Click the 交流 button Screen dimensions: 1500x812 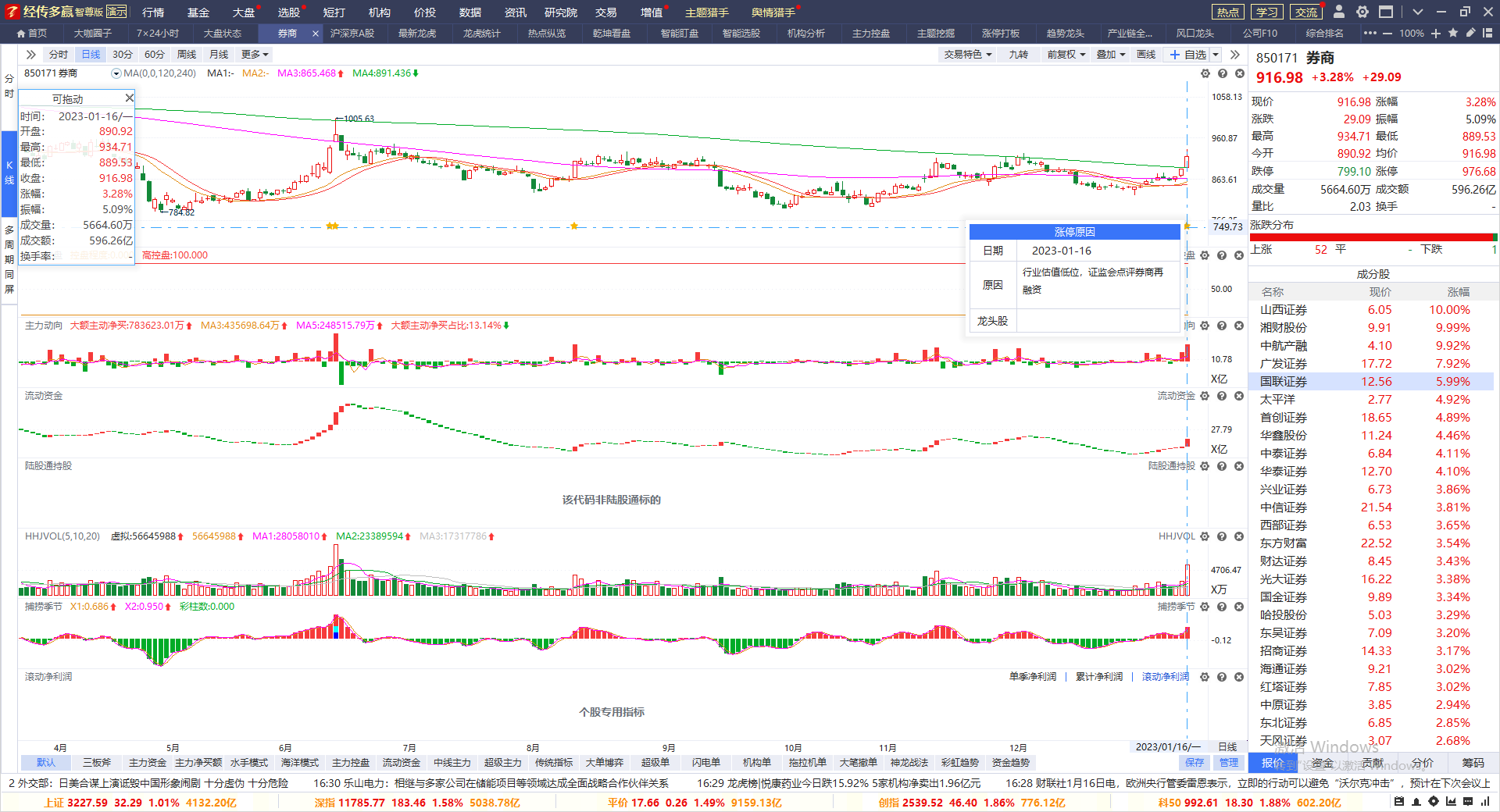[x=1306, y=12]
